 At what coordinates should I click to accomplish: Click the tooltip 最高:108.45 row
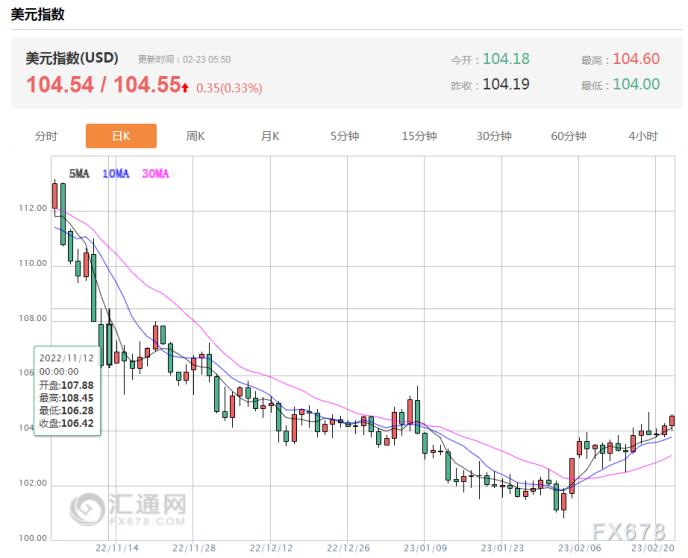pyautogui.click(x=67, y=398)
